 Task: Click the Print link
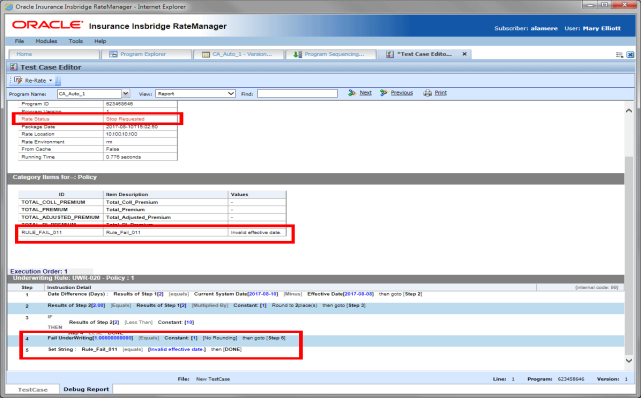[441, 93]
